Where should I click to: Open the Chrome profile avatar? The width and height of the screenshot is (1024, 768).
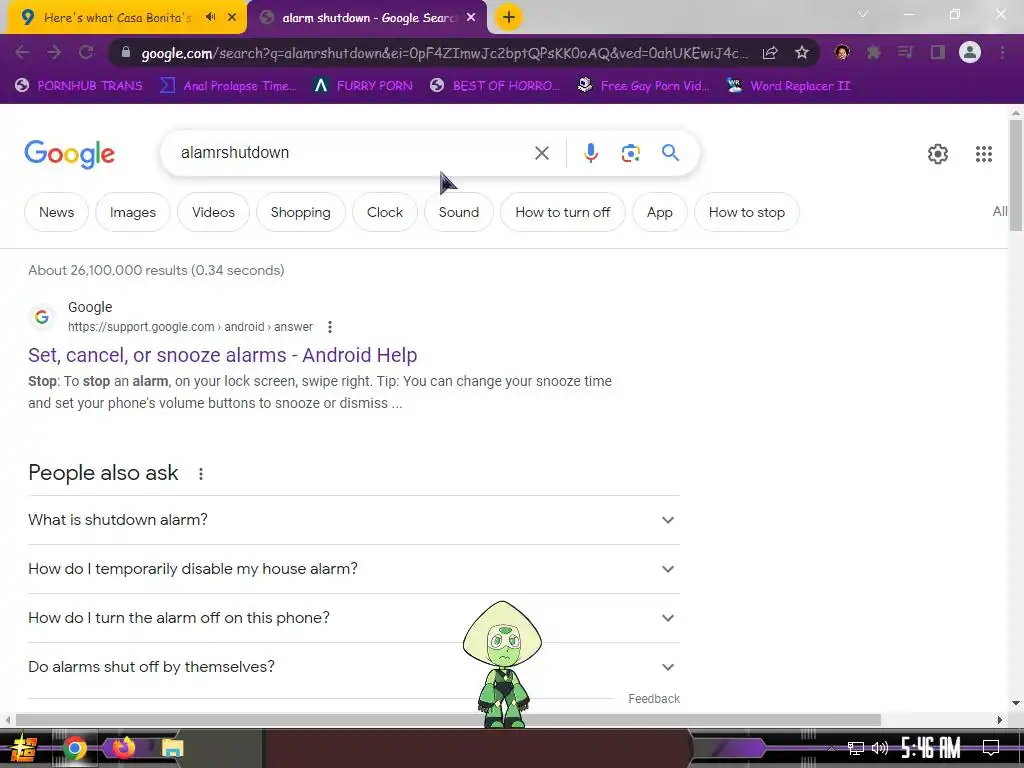pyautogui.click(x=970, y=52)
